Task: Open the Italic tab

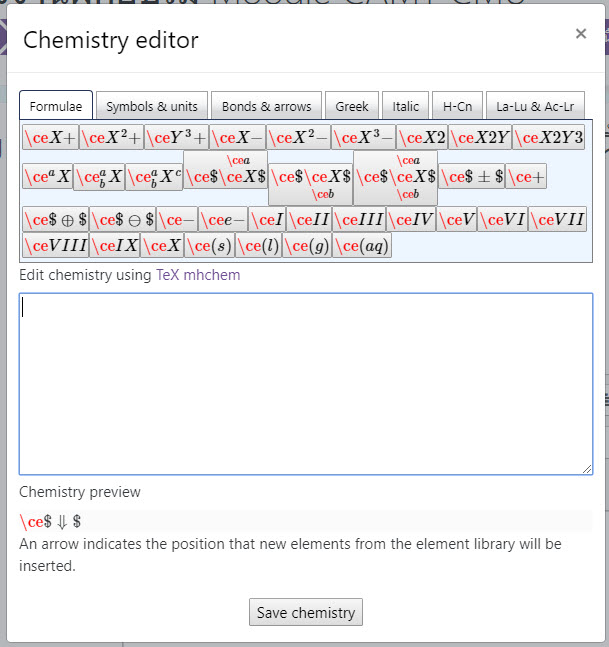Action: 406,106
